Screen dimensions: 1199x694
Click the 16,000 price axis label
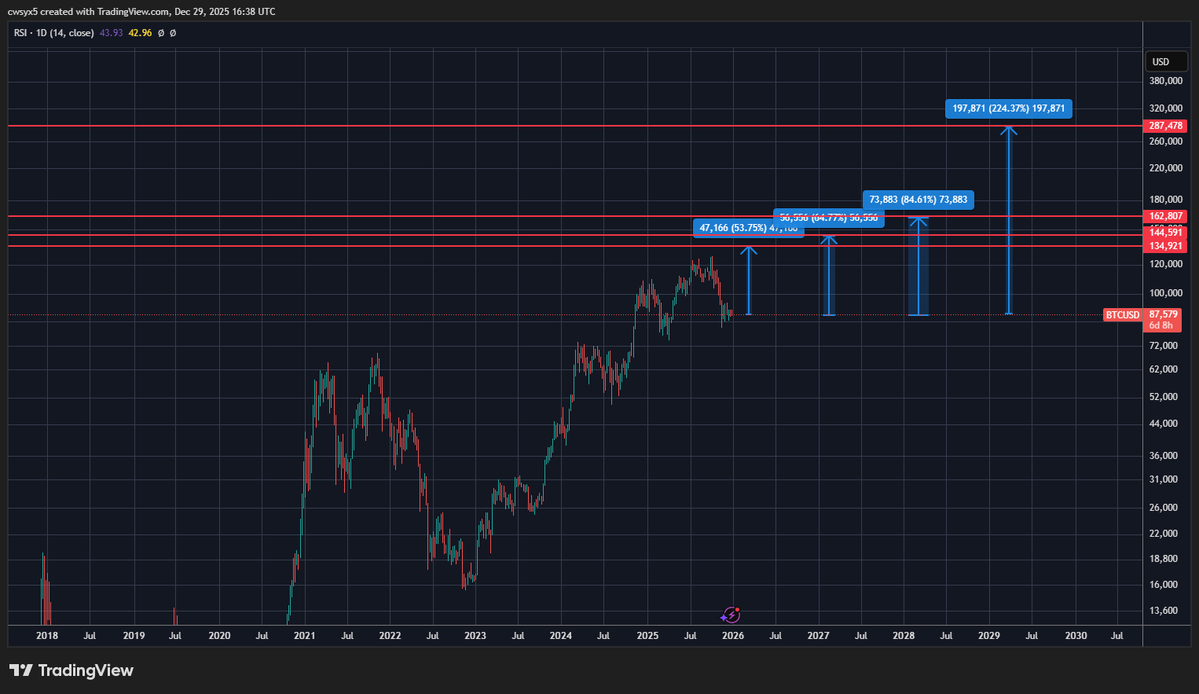coord(1163,585)
